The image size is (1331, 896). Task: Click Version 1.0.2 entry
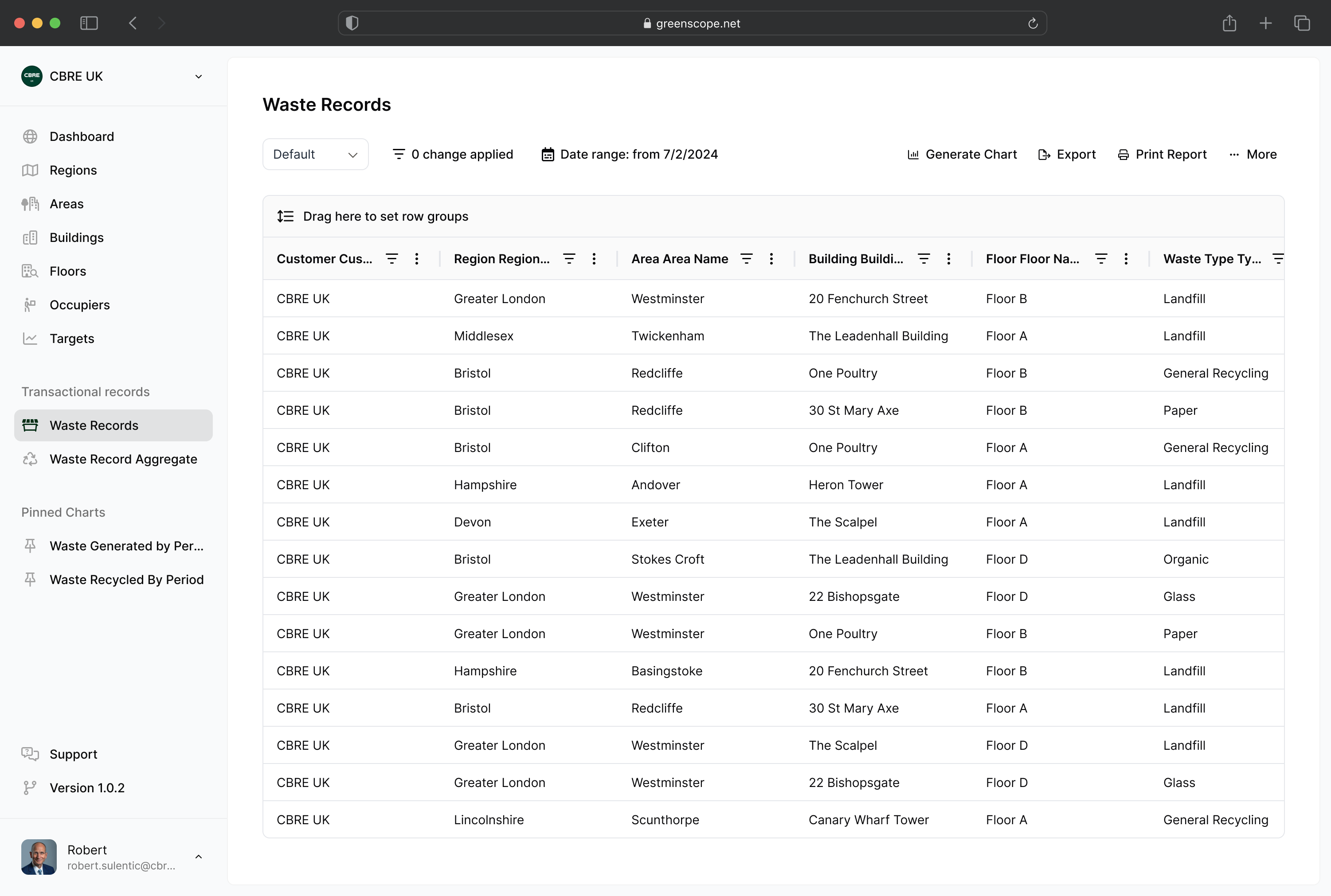tap(113, 788)
